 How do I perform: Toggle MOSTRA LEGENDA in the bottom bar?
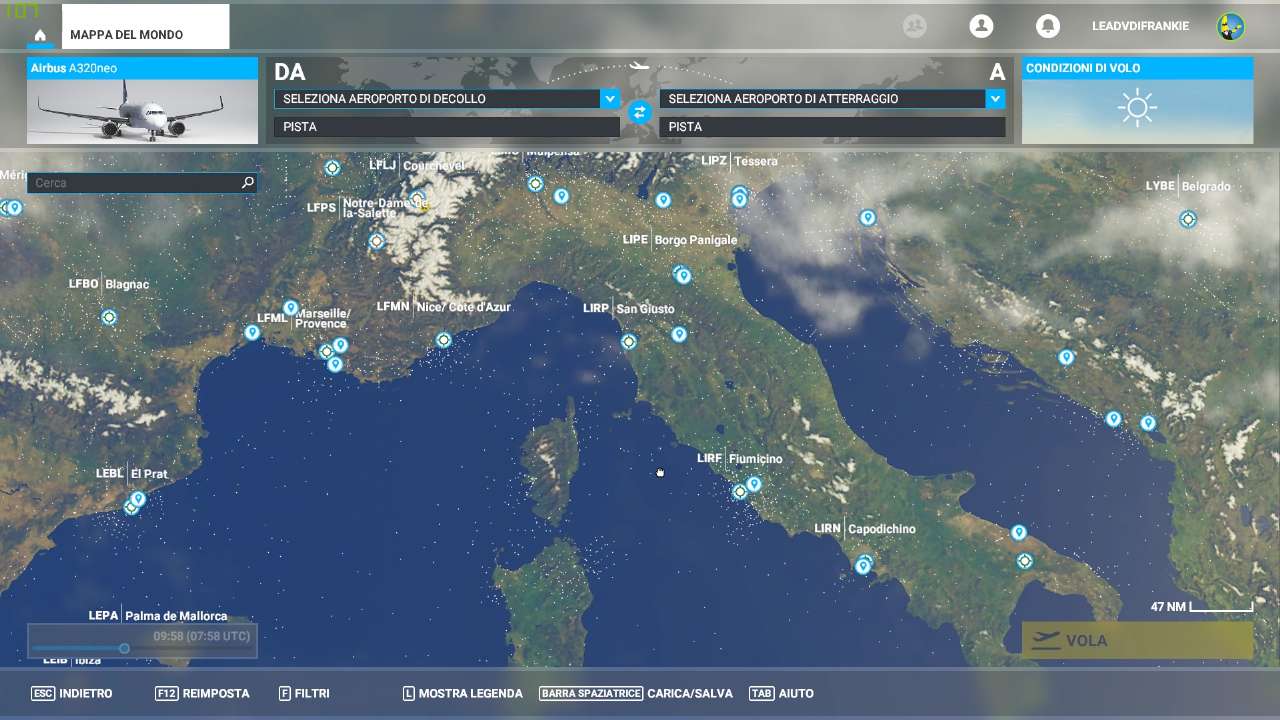[462, 693]
